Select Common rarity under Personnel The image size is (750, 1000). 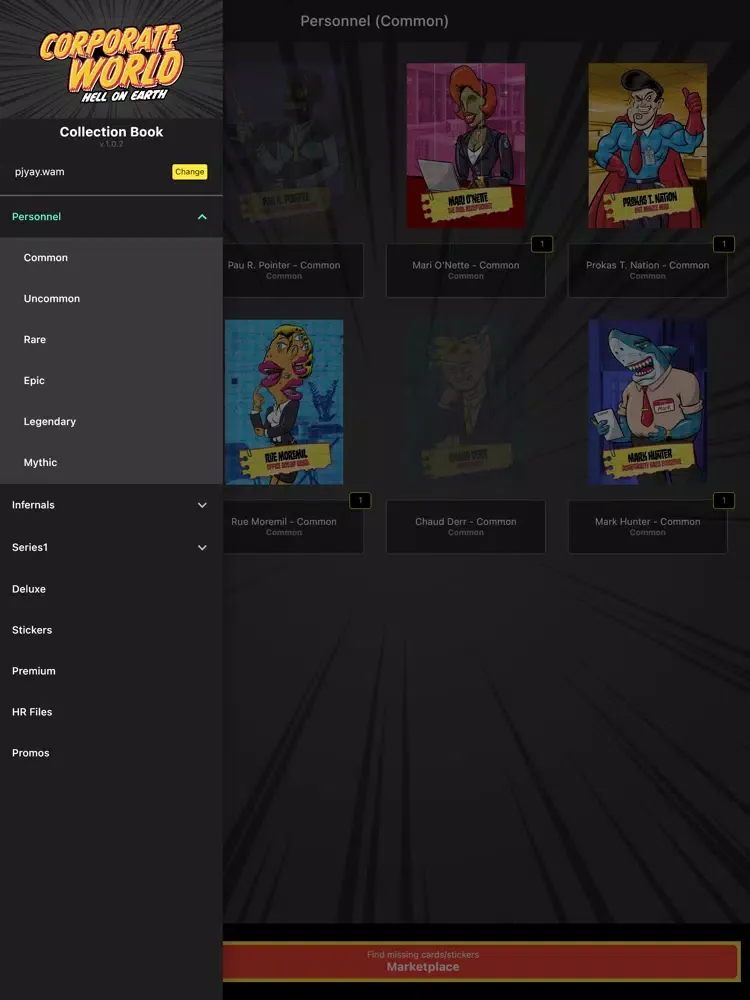click(x=45, y=258)
